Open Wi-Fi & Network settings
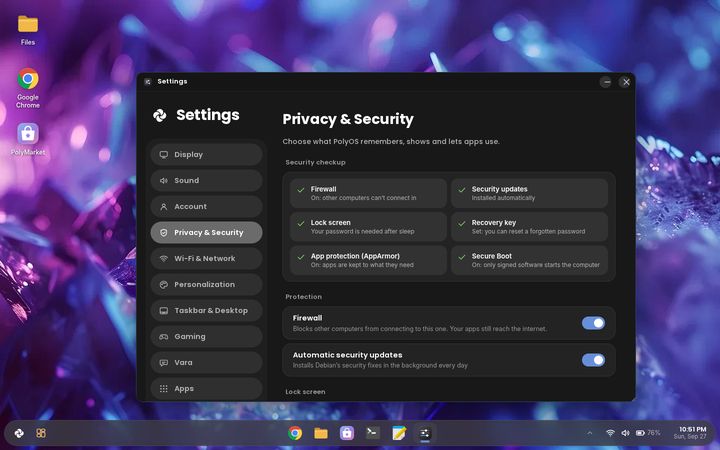This screenshot has height=450, width=720. (x=207, y=259)
